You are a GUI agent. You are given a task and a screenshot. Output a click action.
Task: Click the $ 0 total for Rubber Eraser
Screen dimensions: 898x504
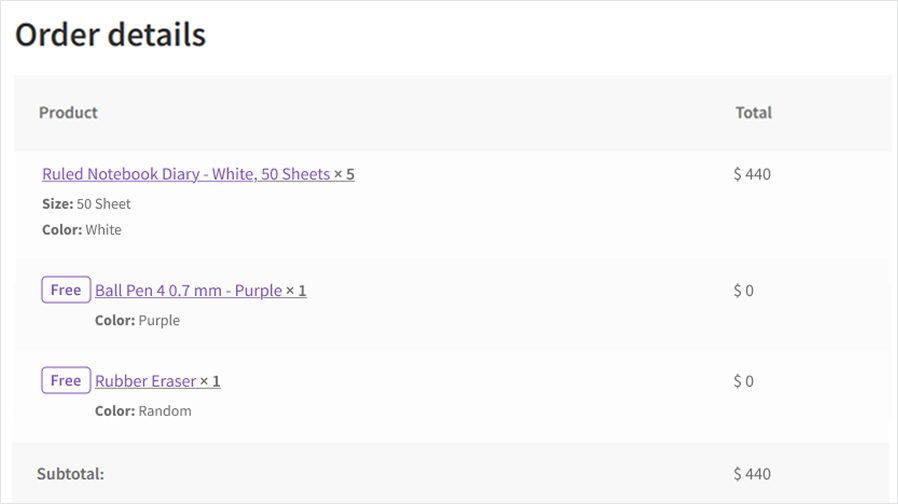pos(743,381)
